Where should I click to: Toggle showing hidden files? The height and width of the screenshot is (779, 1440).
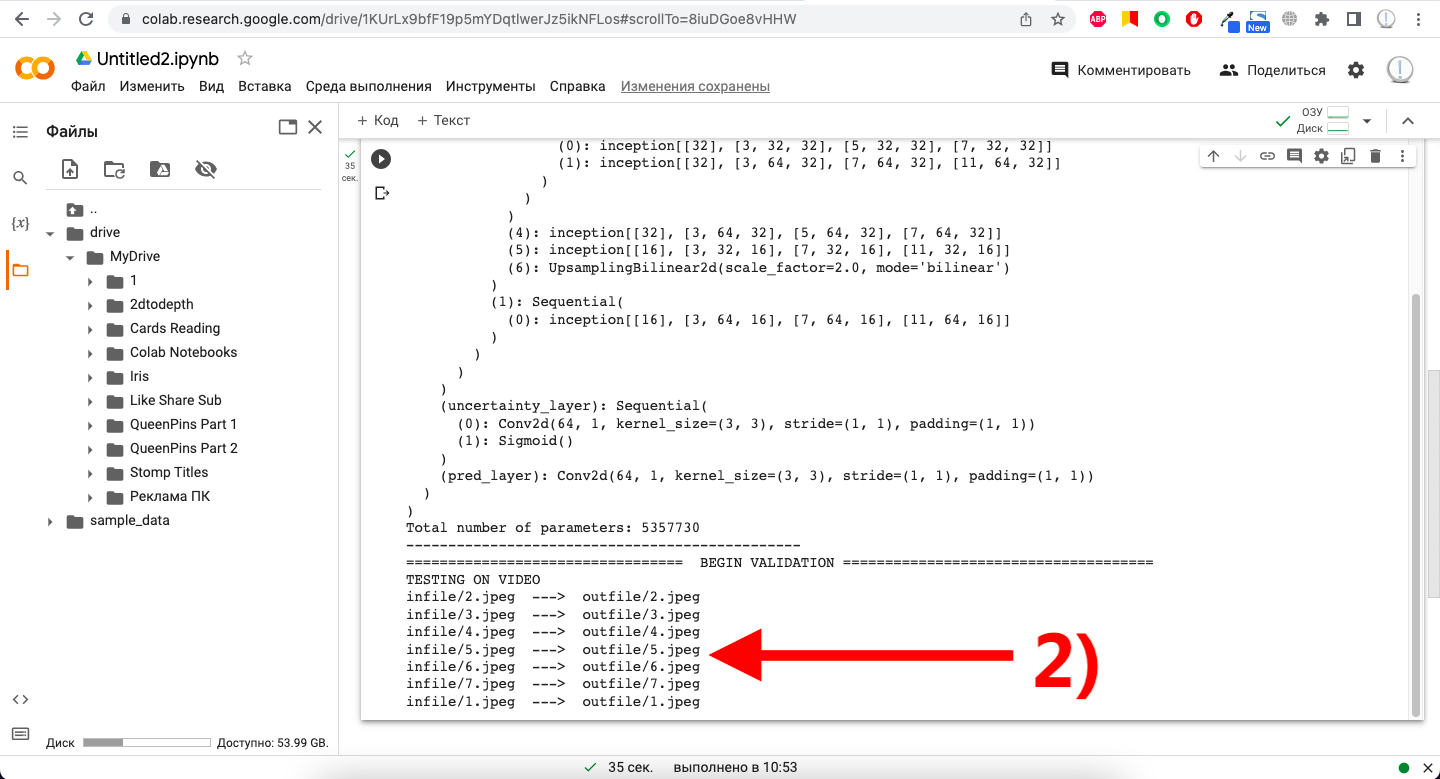tap(206, 170)
